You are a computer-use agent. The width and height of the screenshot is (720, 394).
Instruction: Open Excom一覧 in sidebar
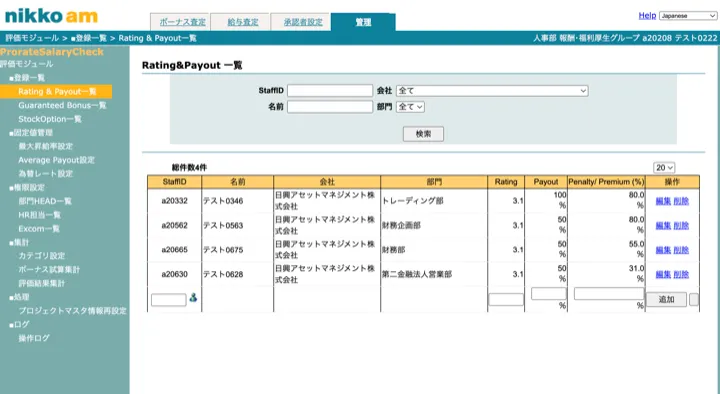39,229
